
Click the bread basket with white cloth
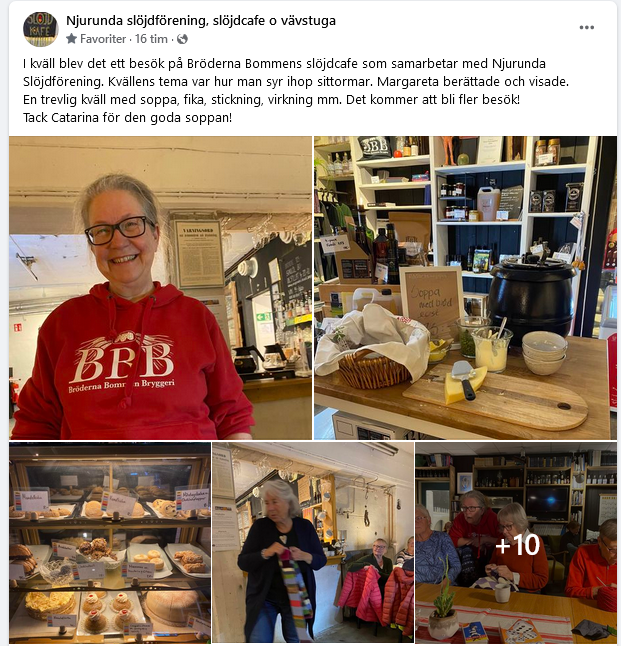coord(373,349)
